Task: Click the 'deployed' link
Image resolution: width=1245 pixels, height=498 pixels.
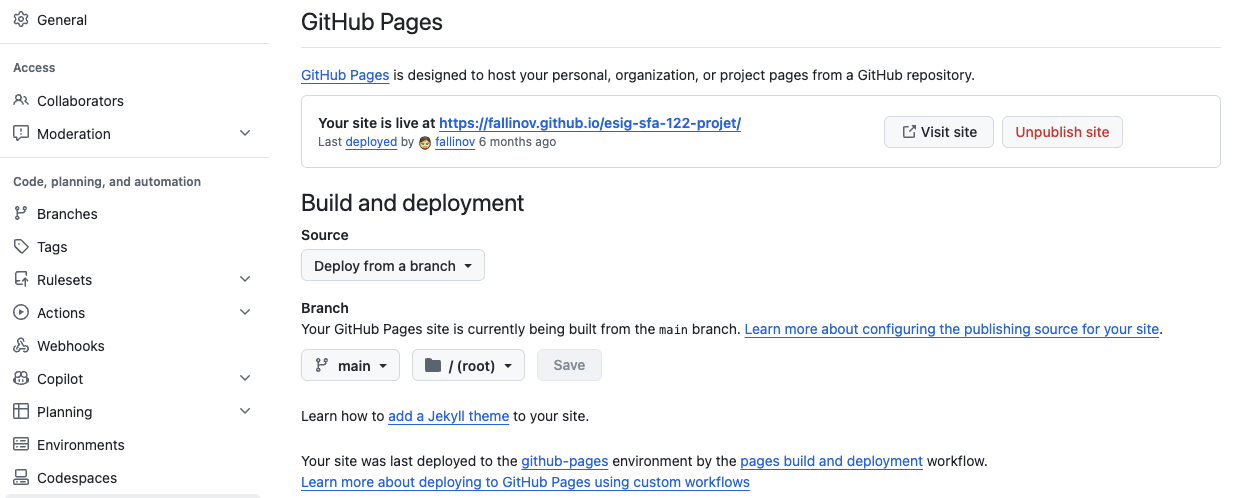Action: [x=371, y=142]
